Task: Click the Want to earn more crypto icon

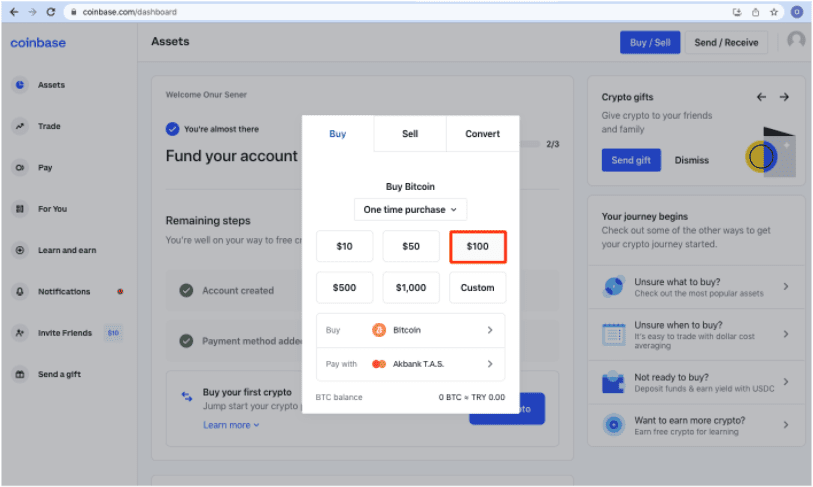Action: point(613,425)
